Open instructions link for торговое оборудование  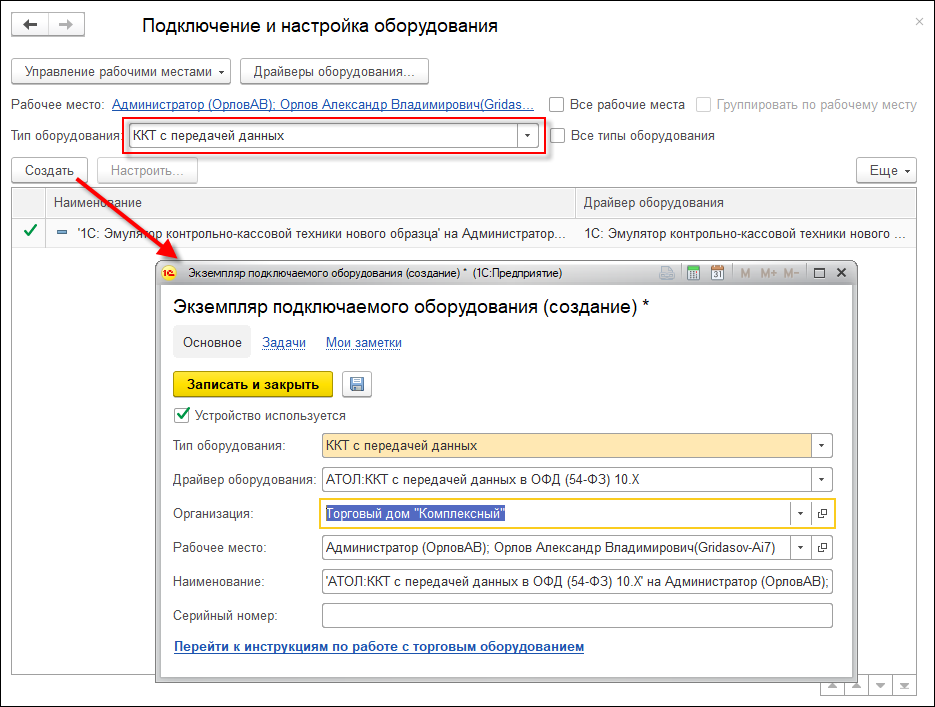[x=379, y=647]
